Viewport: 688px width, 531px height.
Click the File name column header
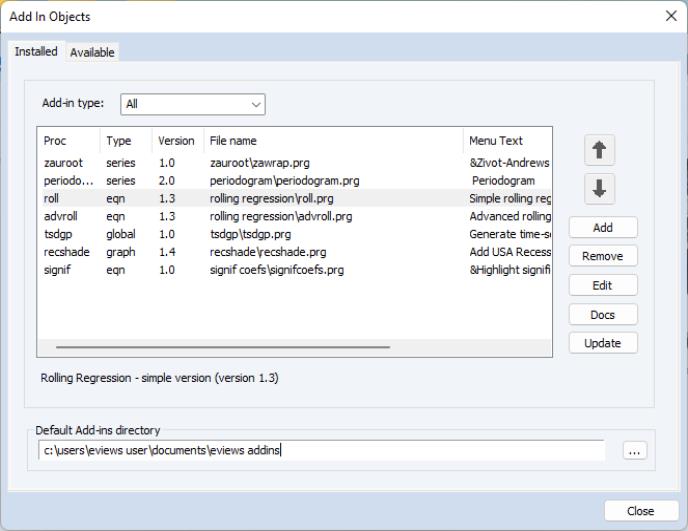[x=233, y=141]
